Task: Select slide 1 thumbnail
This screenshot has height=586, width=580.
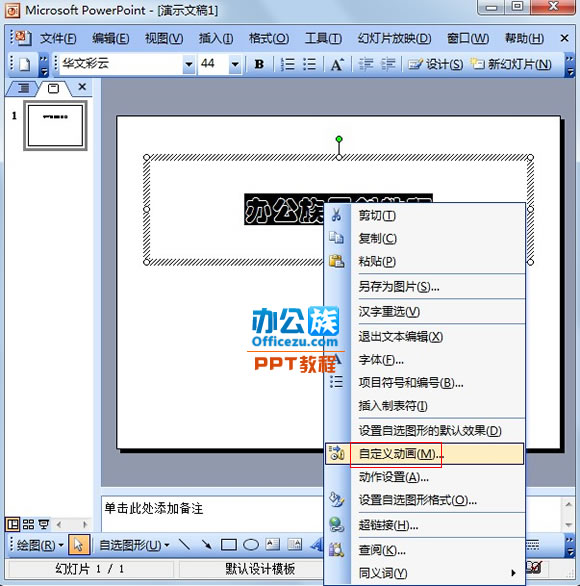Action: (55, 125)
